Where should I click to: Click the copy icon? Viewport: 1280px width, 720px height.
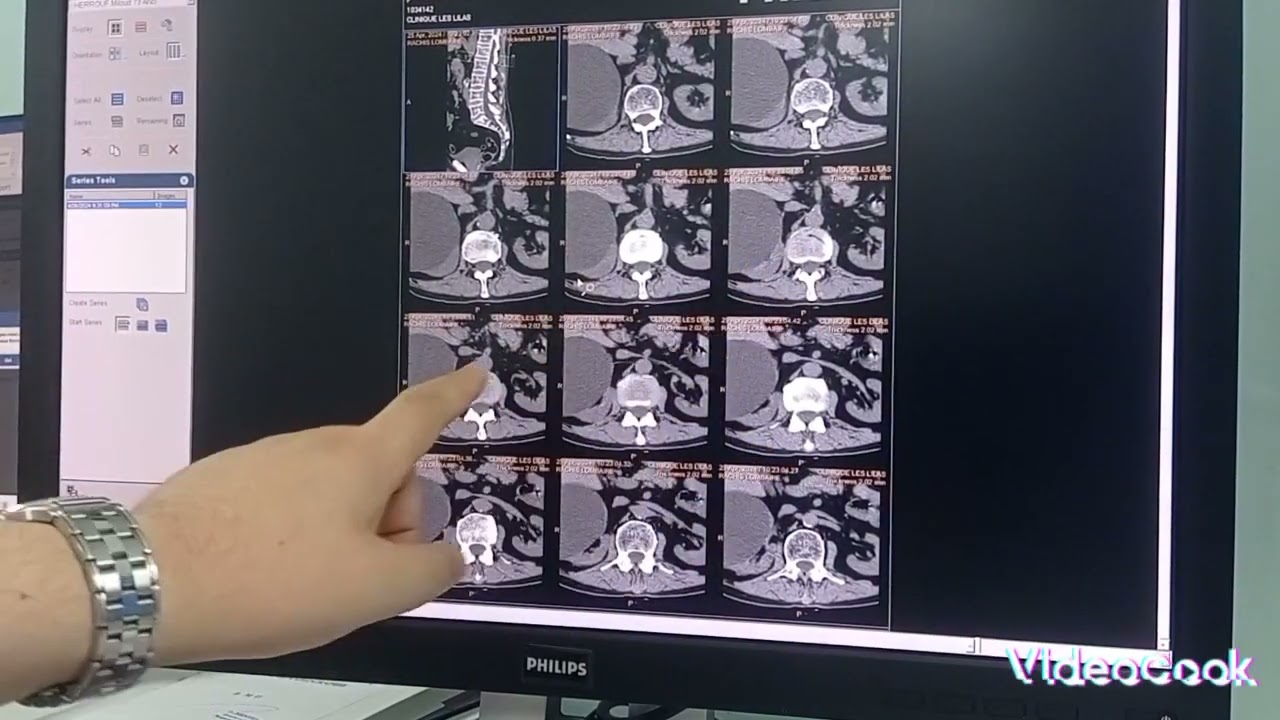click(115, 150)
